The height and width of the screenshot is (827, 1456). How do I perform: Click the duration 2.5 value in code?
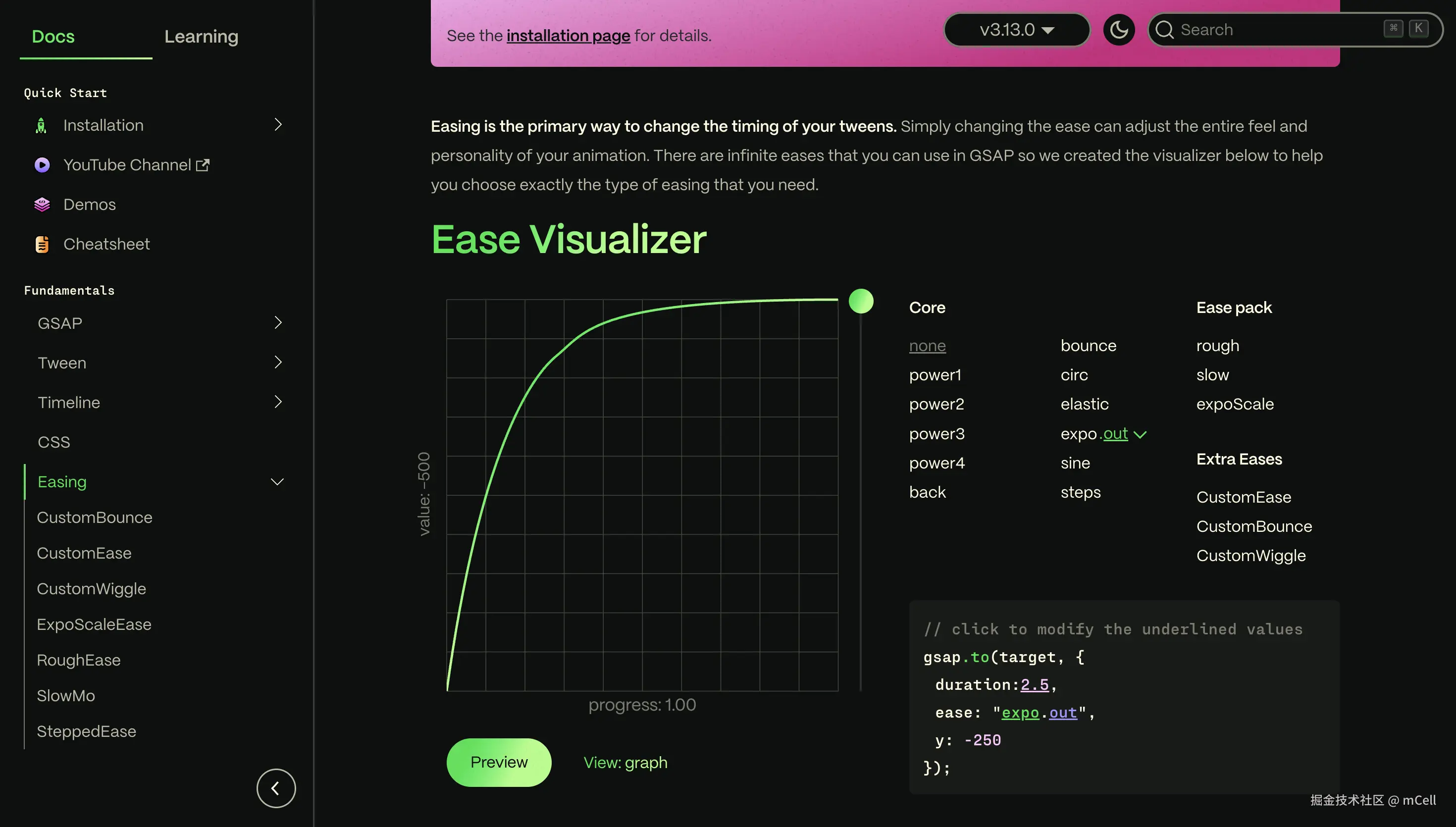(x=1035, y=684)
